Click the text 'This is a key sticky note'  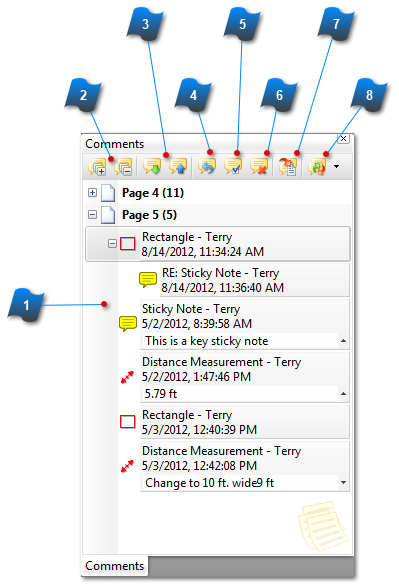click(x=206, y=341)
